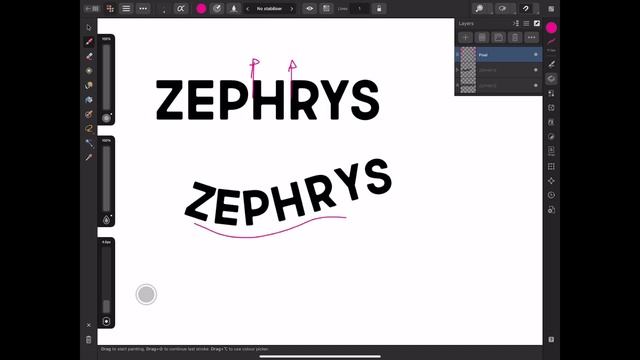Viewport: 640px width, 360px height.
Task: Tap the brush width icon below slider
Action: pyautogui.click(x=106, y=321)
